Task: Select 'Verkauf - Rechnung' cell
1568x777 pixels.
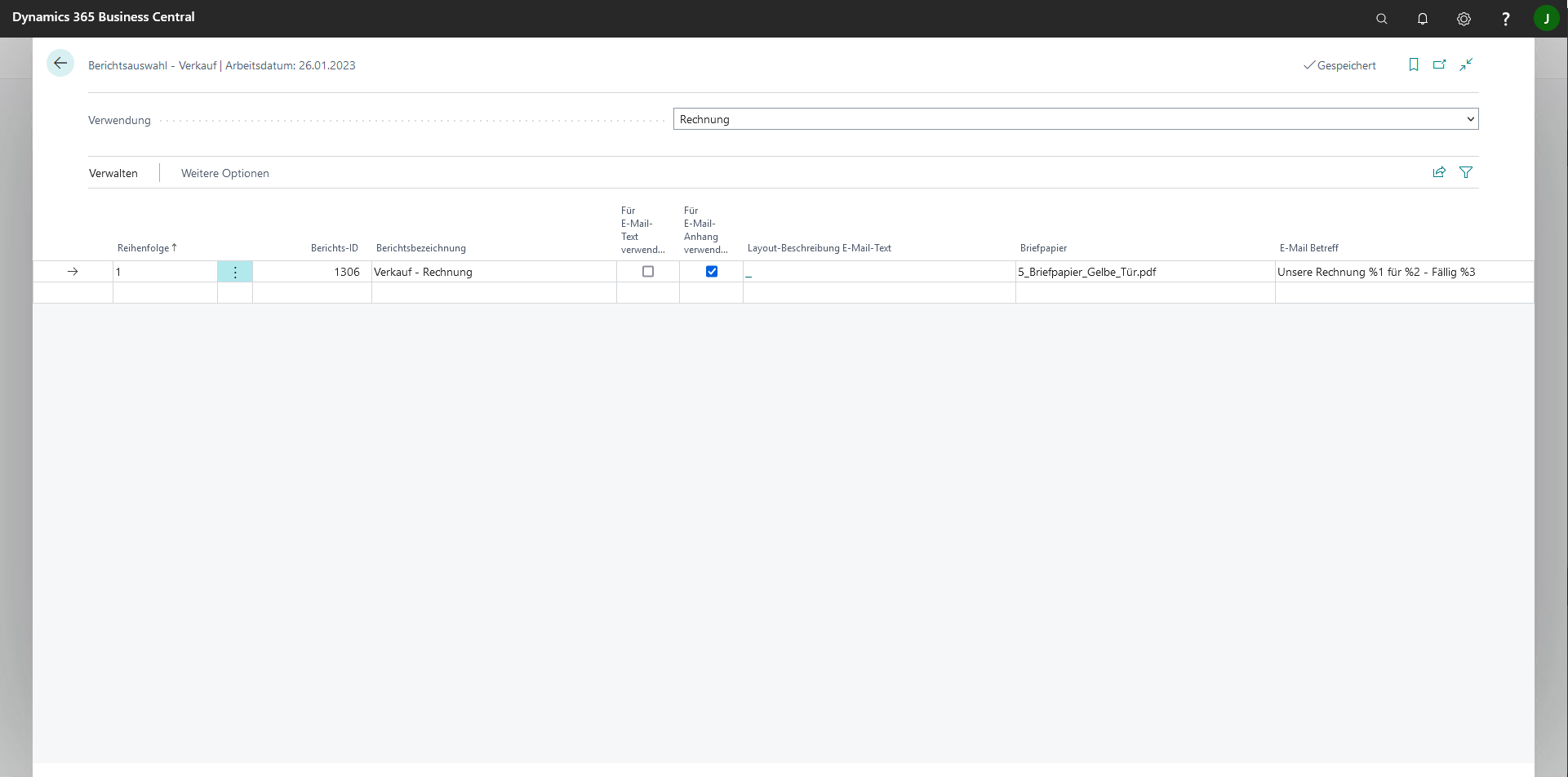Action: click(494, 272)
